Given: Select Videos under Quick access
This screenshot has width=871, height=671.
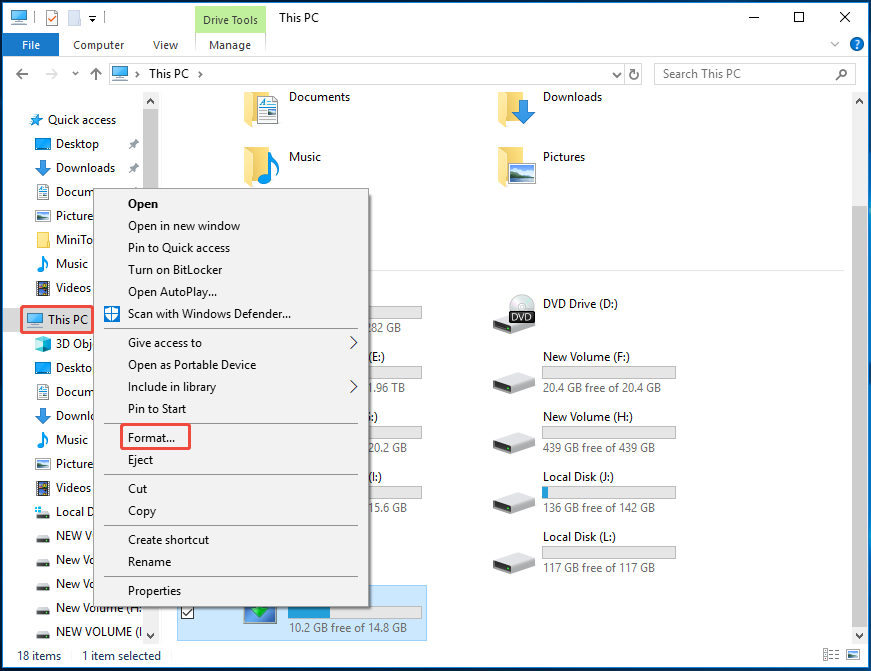Looking at the screenshot, I should (63, 288).
